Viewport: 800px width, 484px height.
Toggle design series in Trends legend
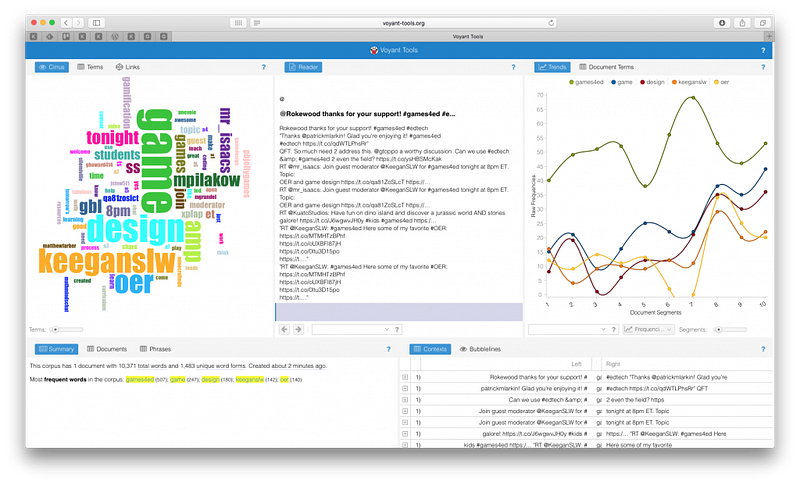[x=652, y=82]
